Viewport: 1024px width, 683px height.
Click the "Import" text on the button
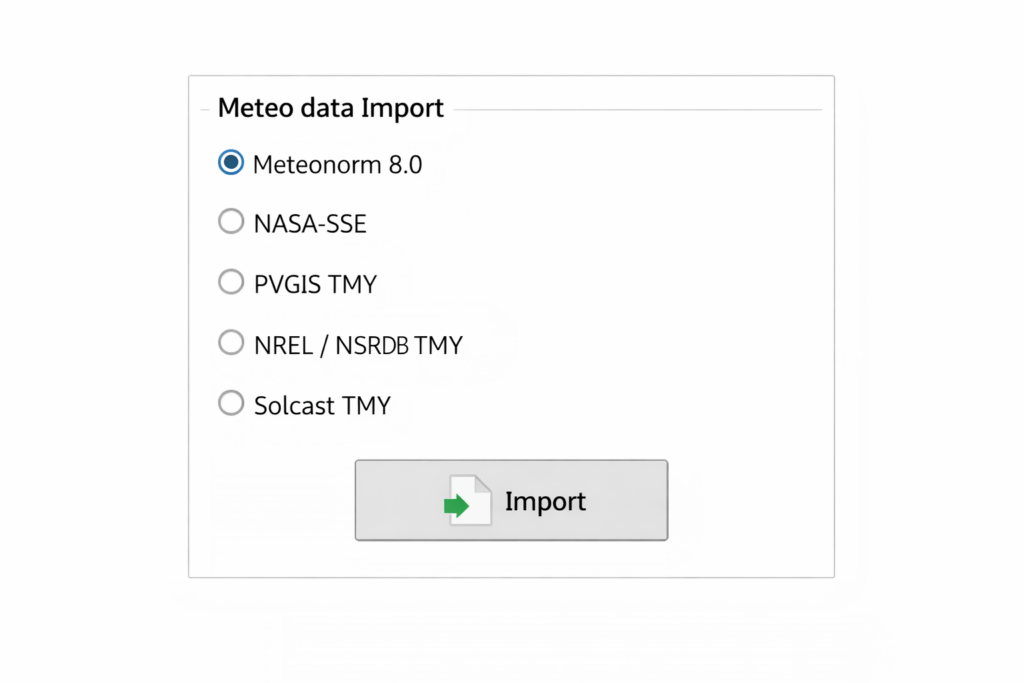pos(545,501)
